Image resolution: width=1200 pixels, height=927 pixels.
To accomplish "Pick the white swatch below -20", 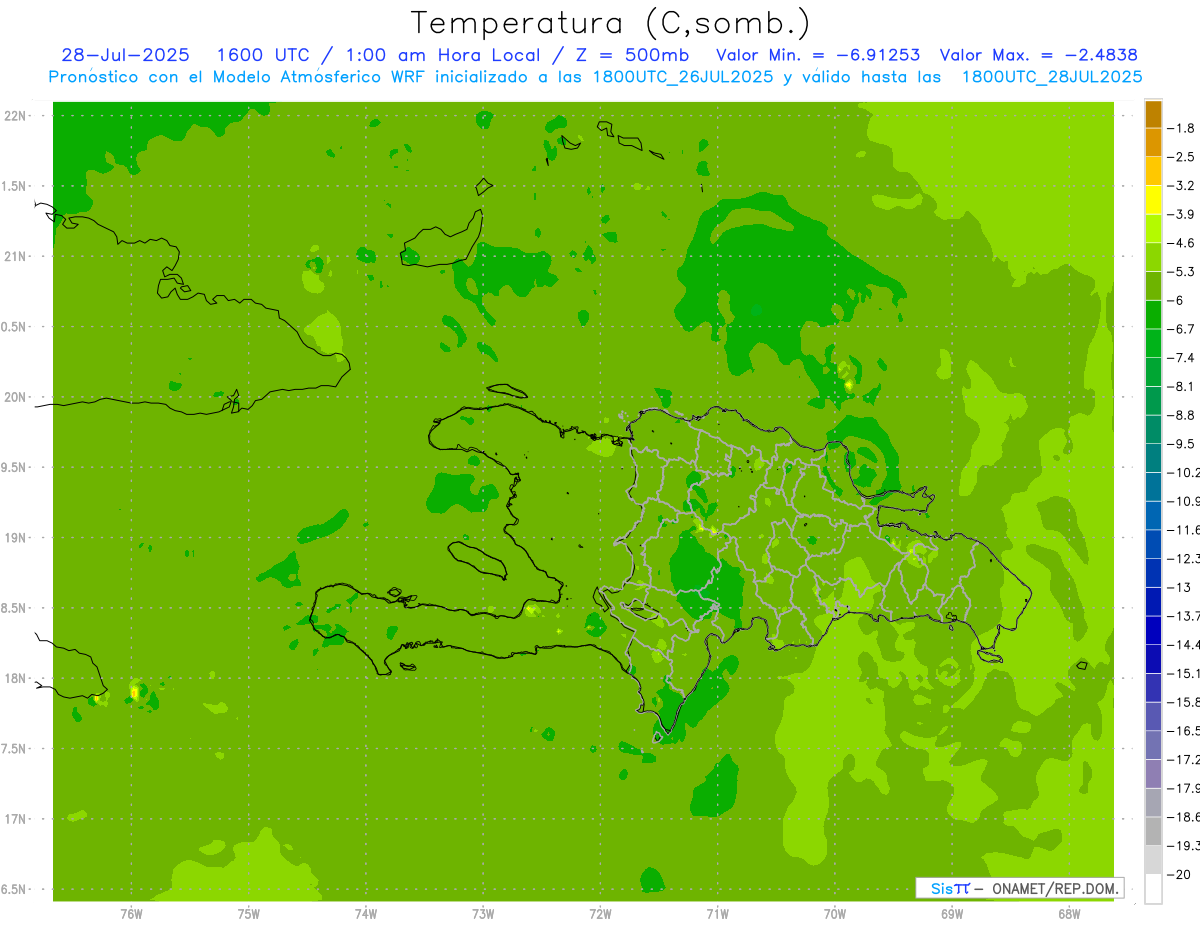I will point(1153,889).
